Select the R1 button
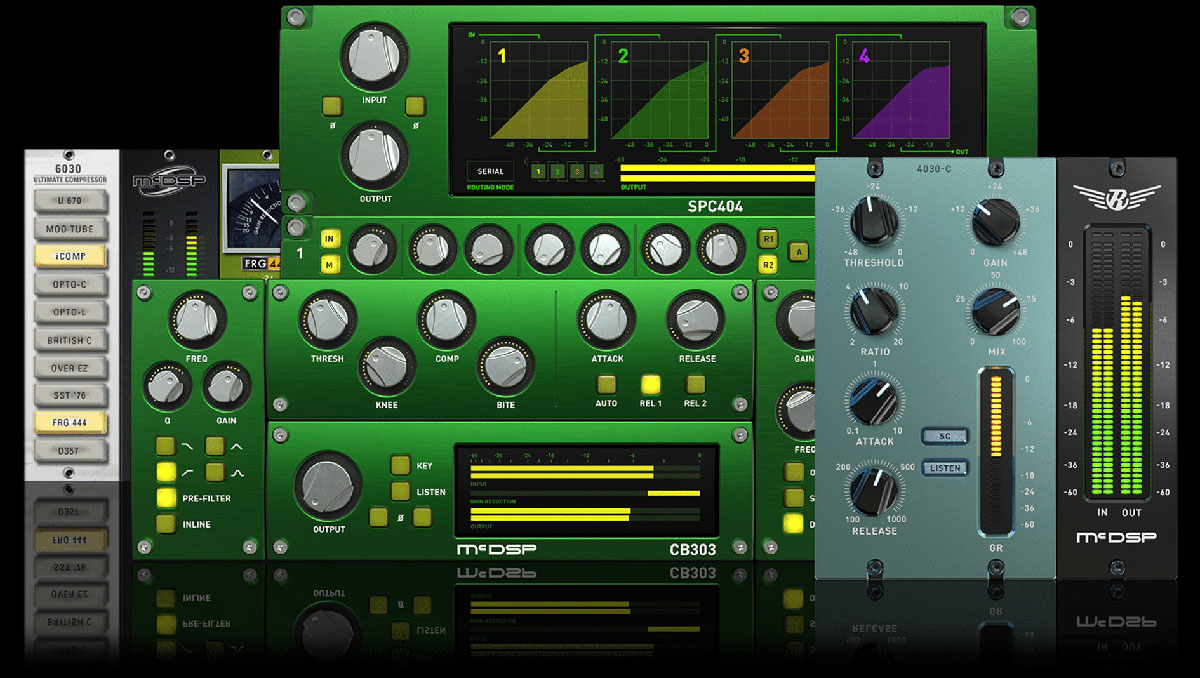 (x=768, y=240)
